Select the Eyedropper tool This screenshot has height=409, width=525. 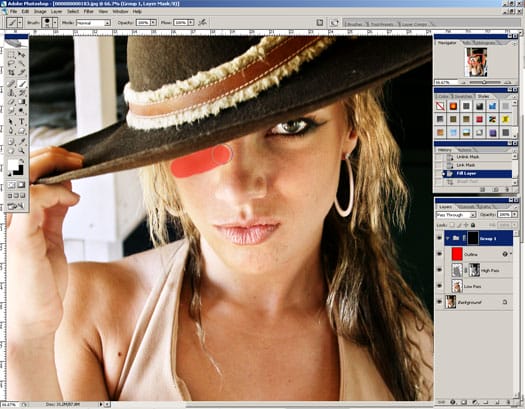pyautogui.click(x=22, y=142)
